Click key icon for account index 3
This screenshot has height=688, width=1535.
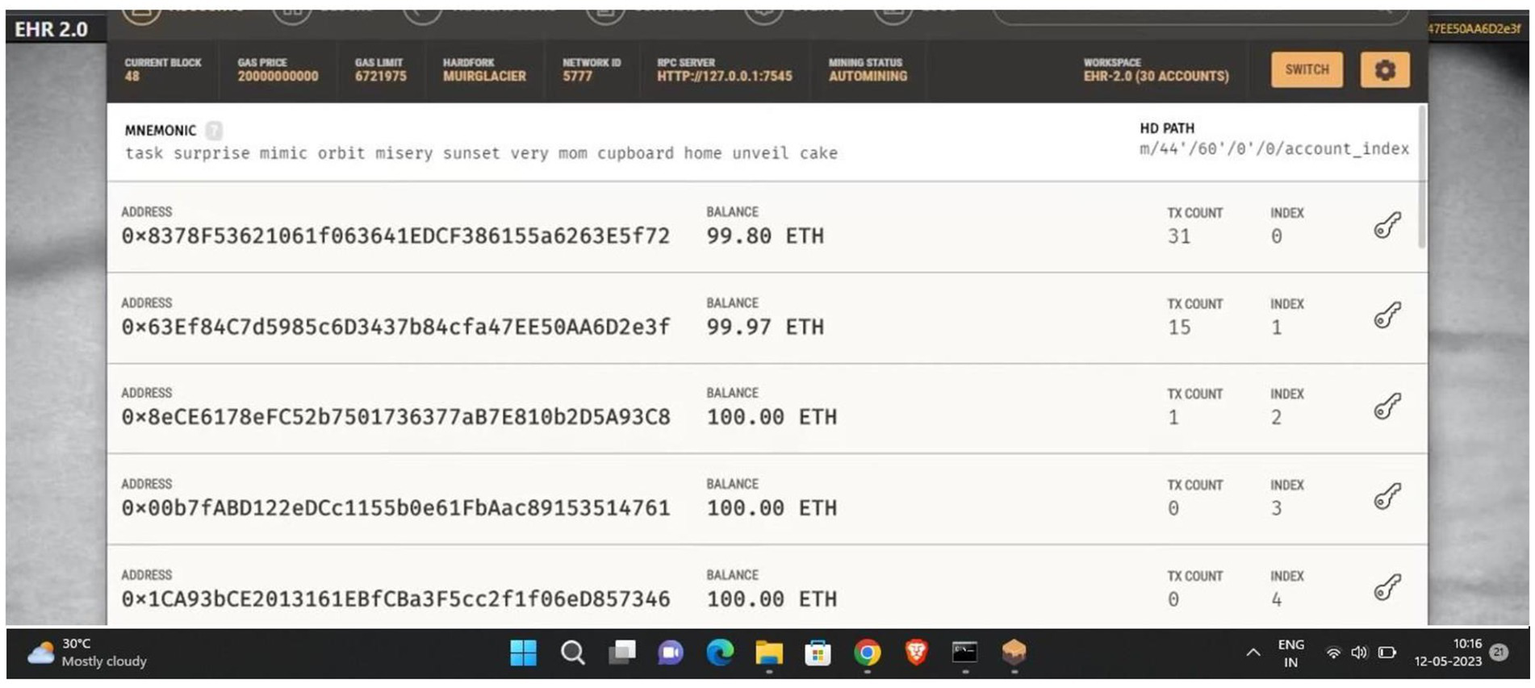(1387, 498)
